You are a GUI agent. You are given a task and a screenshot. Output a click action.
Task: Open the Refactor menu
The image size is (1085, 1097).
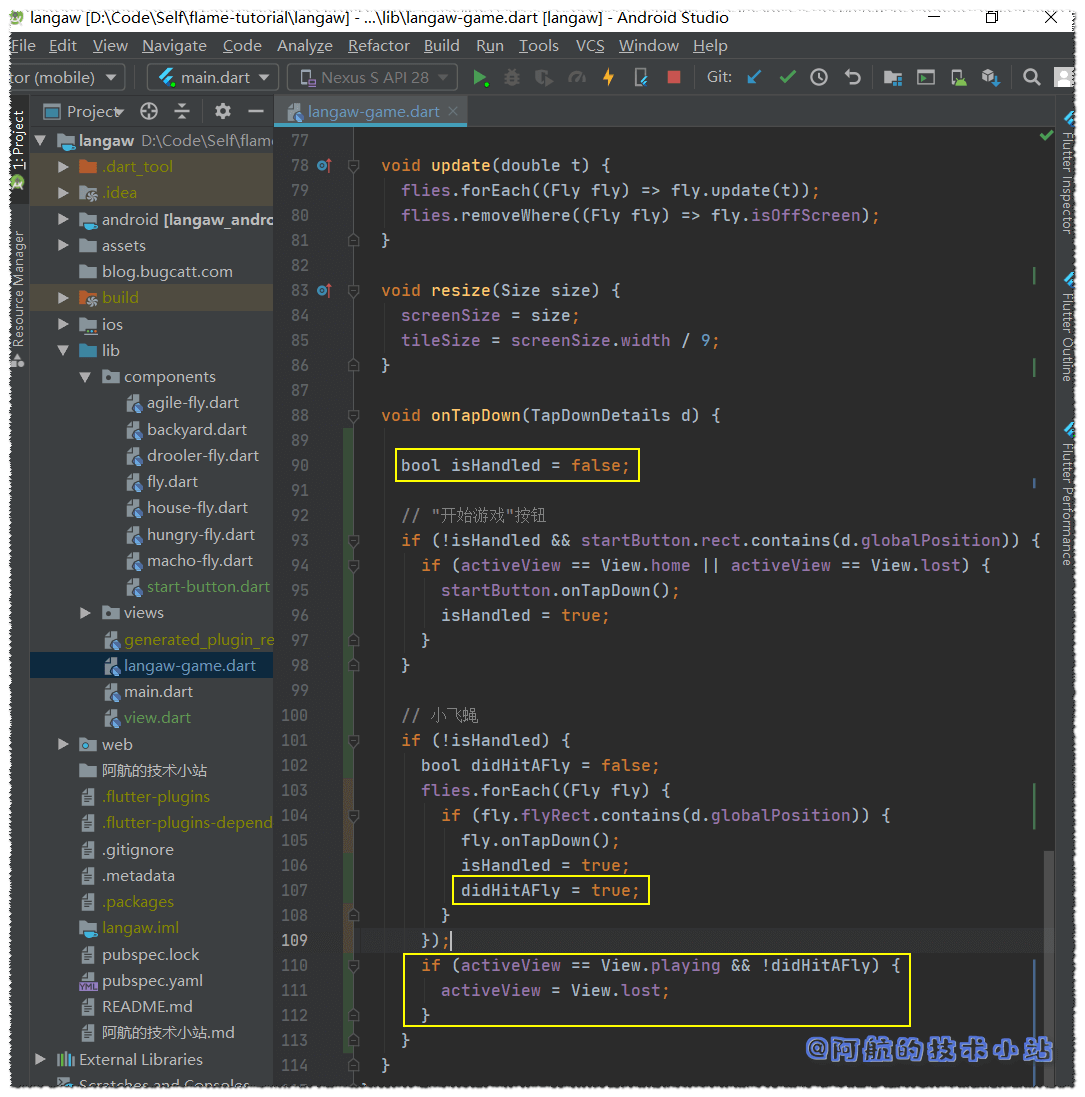[x=378, y=46]
